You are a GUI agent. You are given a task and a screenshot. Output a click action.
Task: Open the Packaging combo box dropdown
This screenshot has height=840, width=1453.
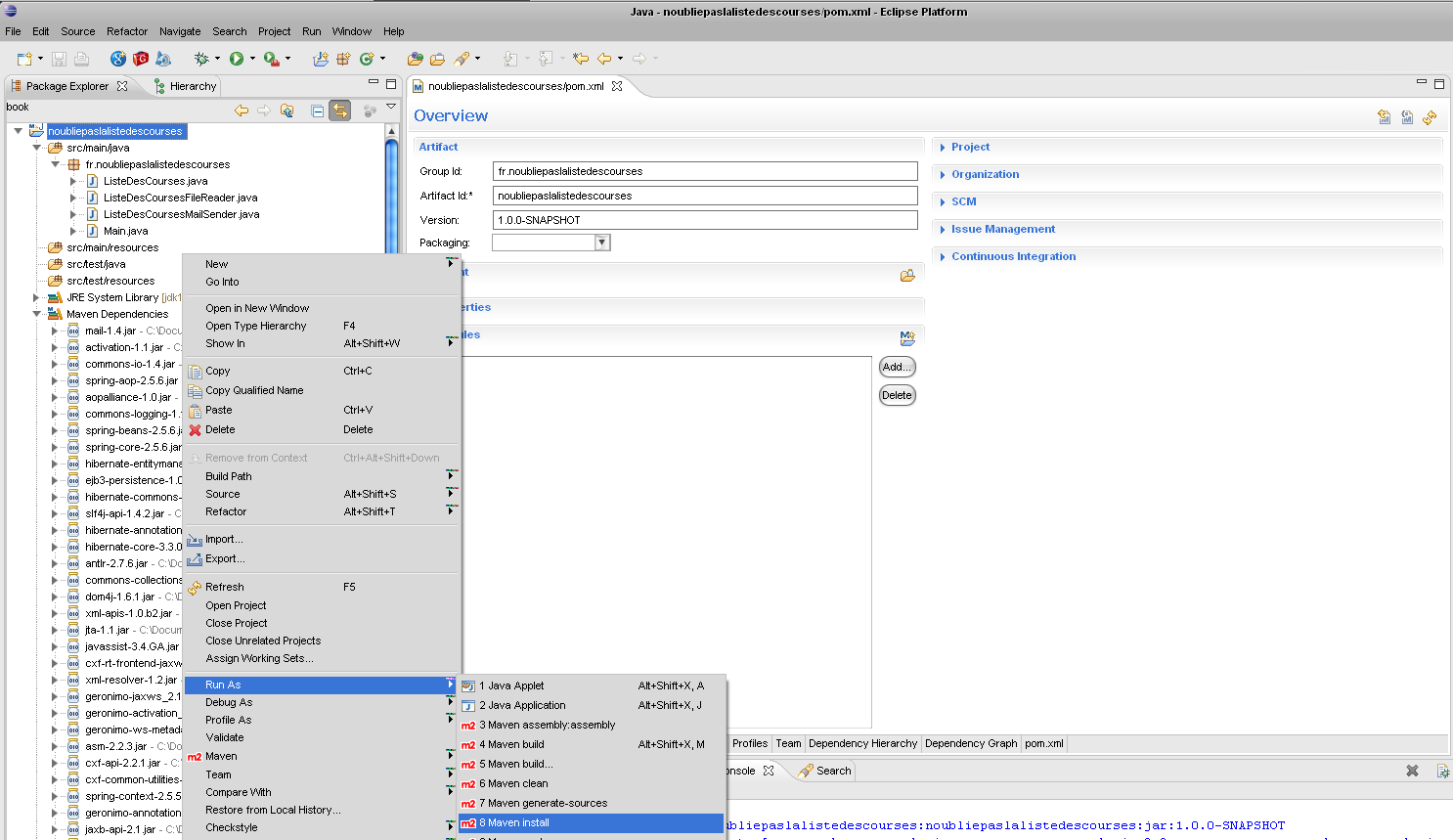(x=602, y=243)
